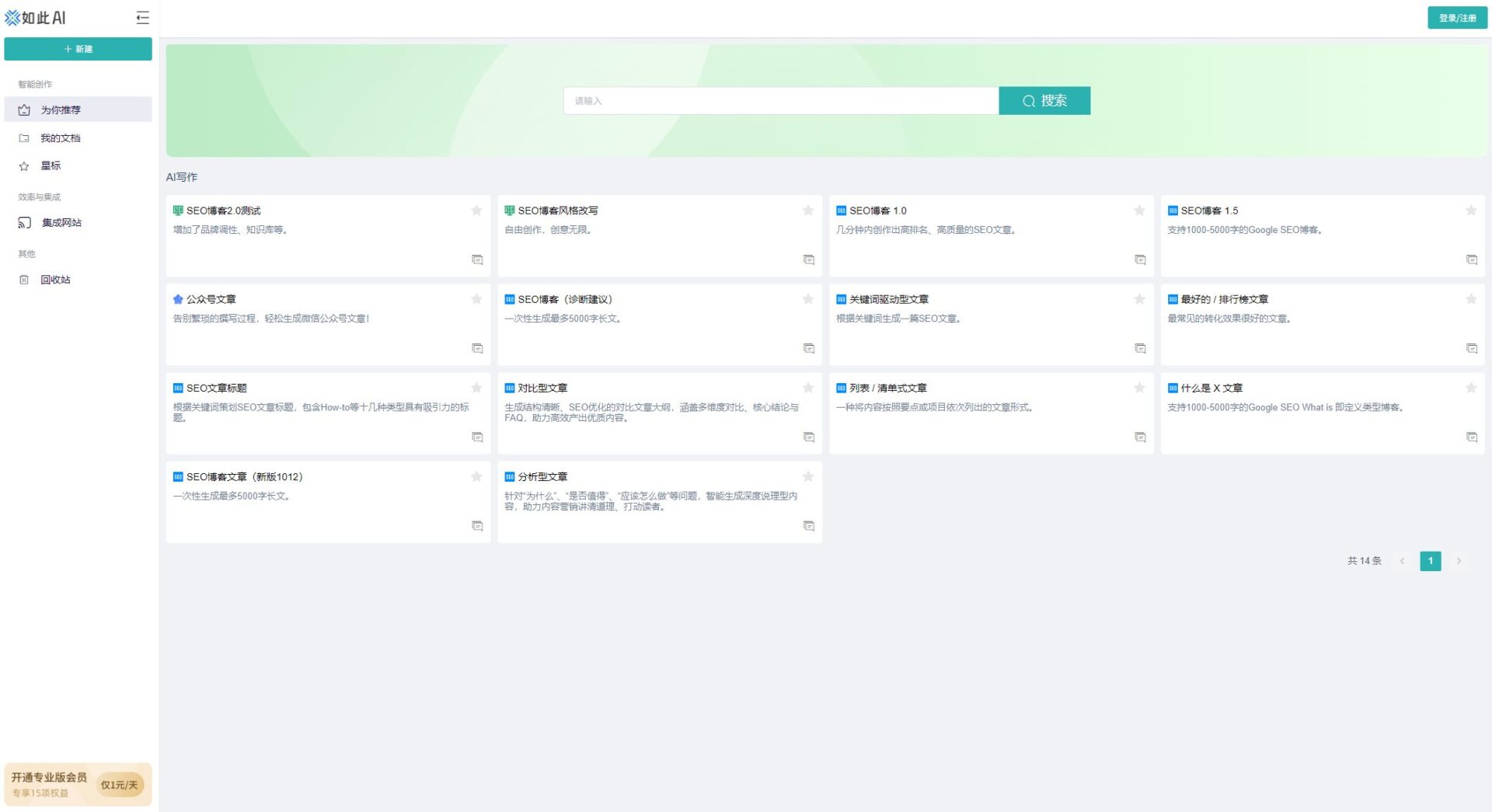Screen dimensions: 1492x812
Task: Click the 仅1元/天 membership badge
Action: tap(119, 785)
